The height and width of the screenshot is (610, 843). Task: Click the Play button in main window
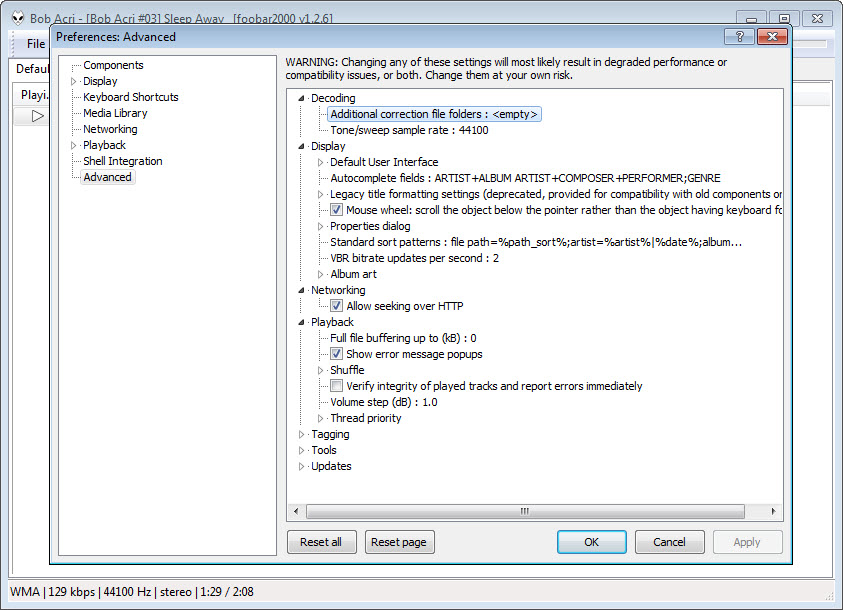click(37, 116)
